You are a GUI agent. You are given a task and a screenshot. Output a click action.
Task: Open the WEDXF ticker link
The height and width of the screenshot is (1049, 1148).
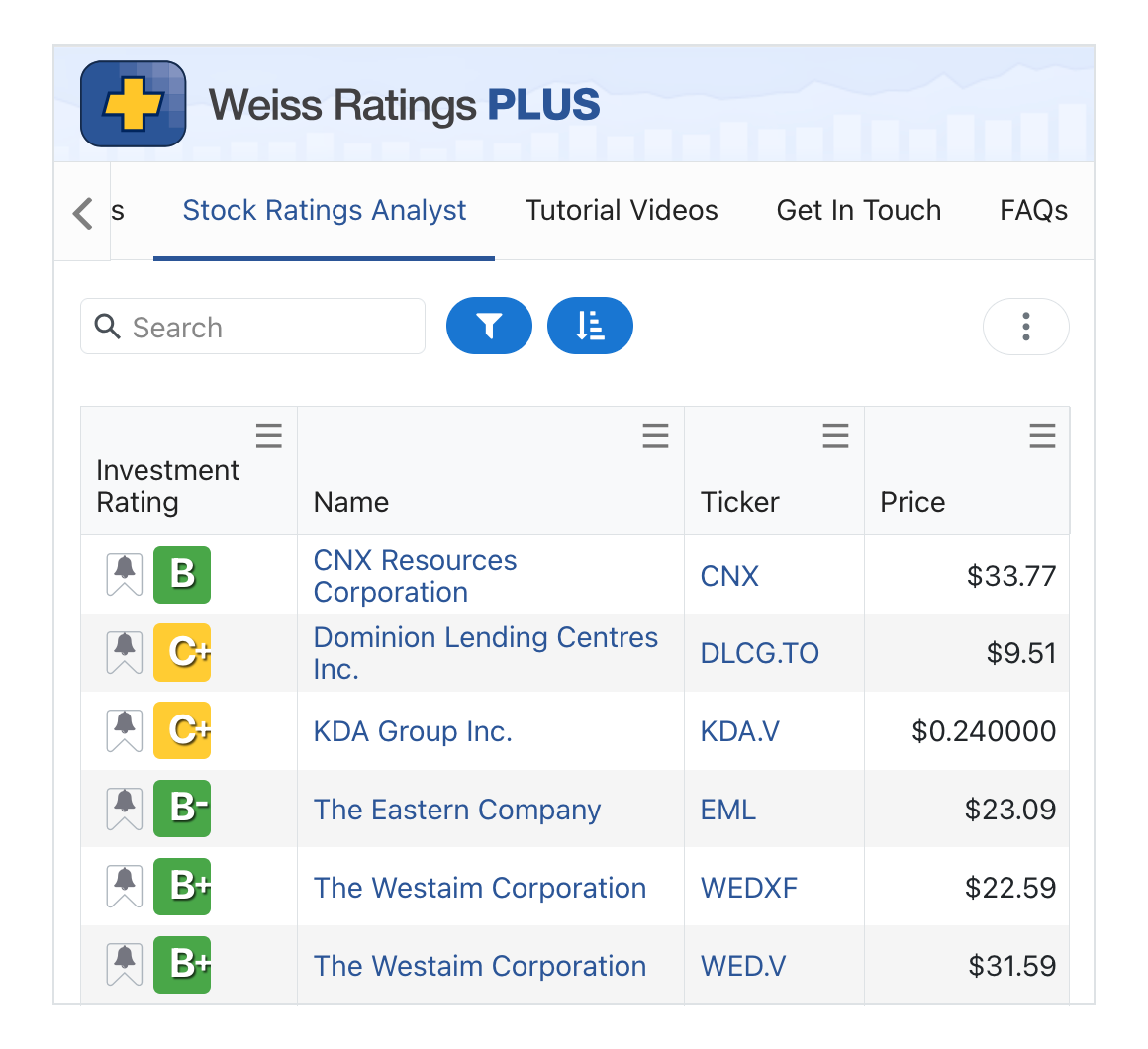[748, 888]
